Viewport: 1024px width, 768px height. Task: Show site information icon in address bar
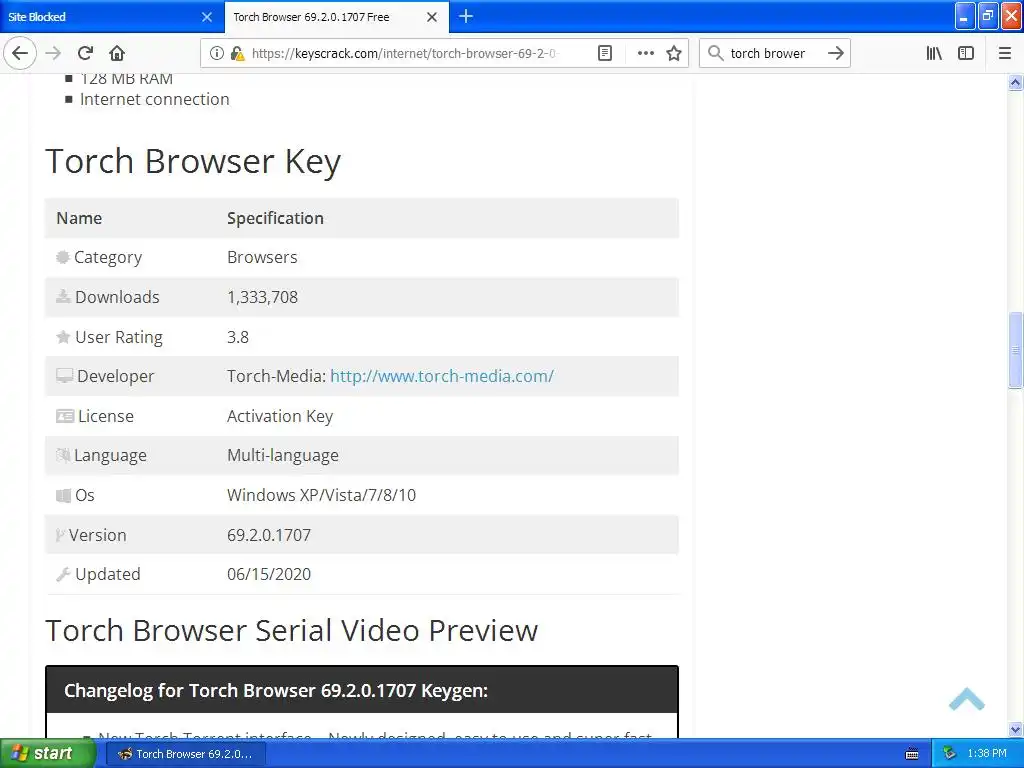216,53
